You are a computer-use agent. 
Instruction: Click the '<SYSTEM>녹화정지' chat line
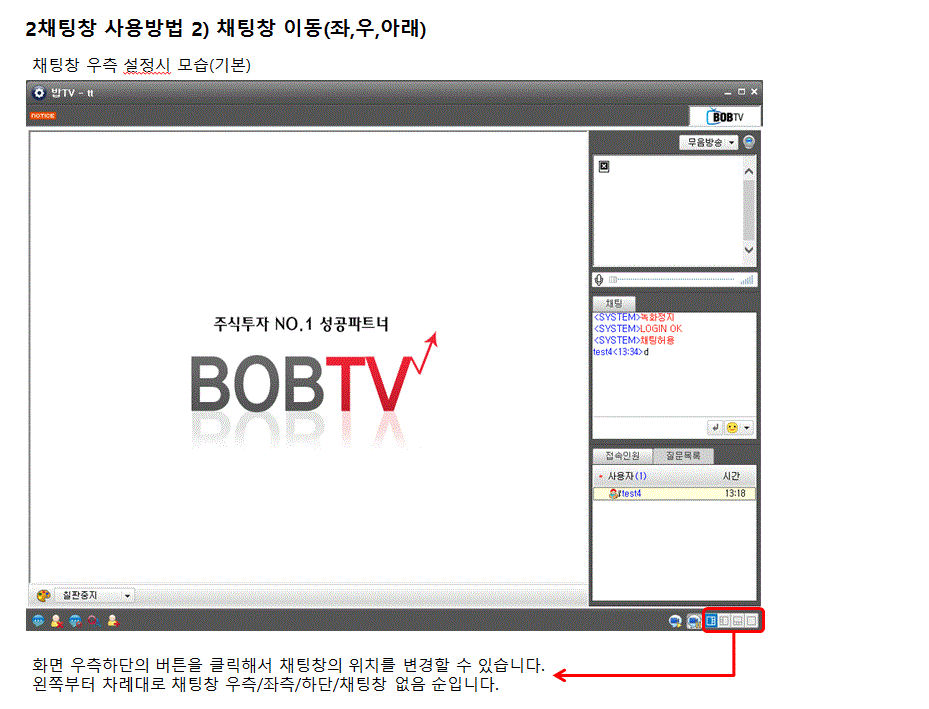click(634, 317)
